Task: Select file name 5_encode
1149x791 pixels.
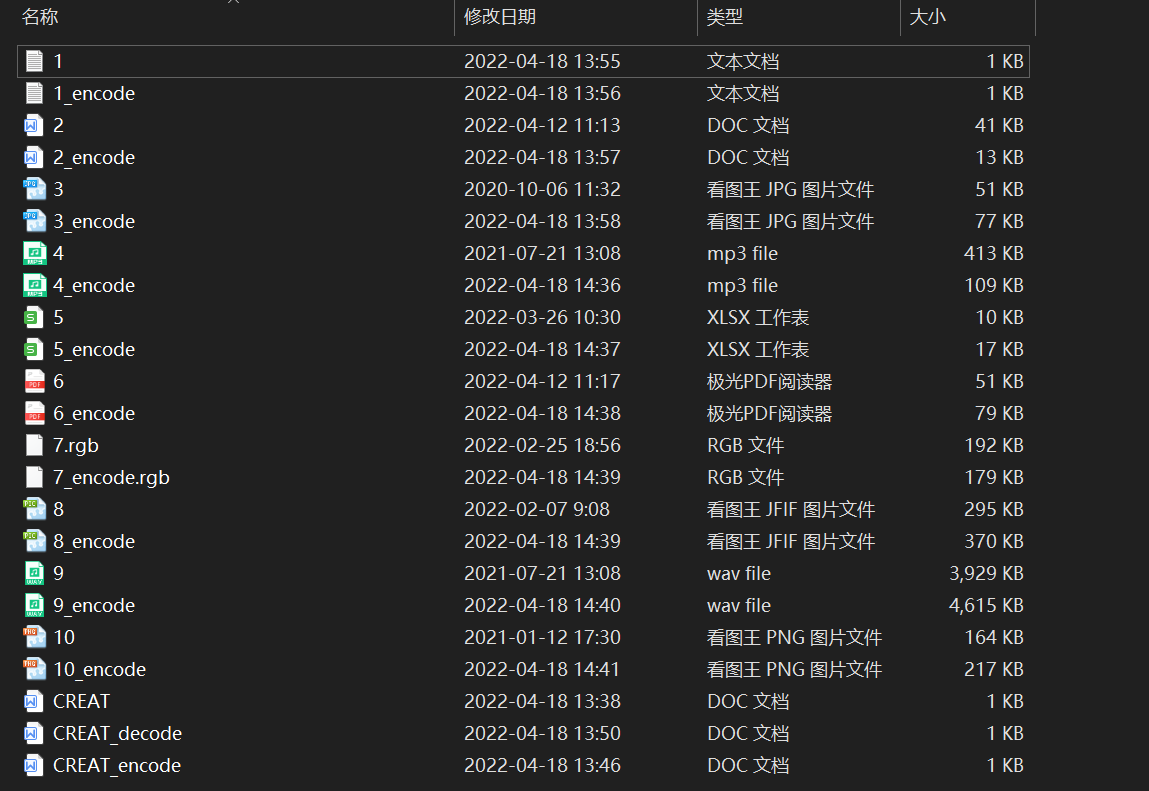Action: [x=94, y=350]
